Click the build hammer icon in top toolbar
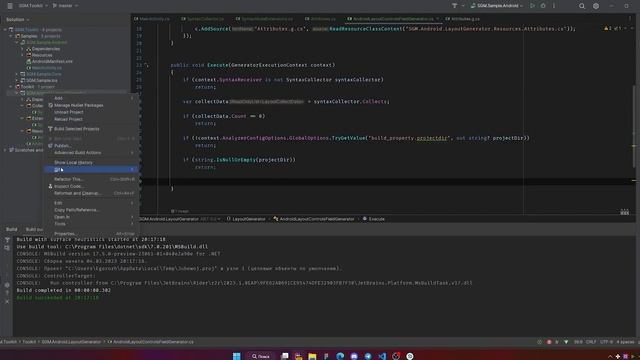The height and width of the screenshot is (360, 640). click(454, 6)
